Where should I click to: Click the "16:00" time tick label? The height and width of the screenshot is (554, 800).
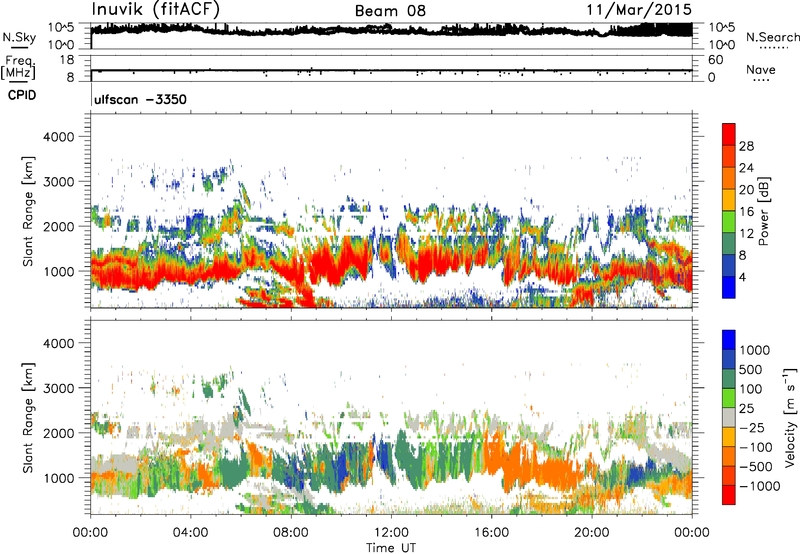pyautogui.click(x=491, y=533)
